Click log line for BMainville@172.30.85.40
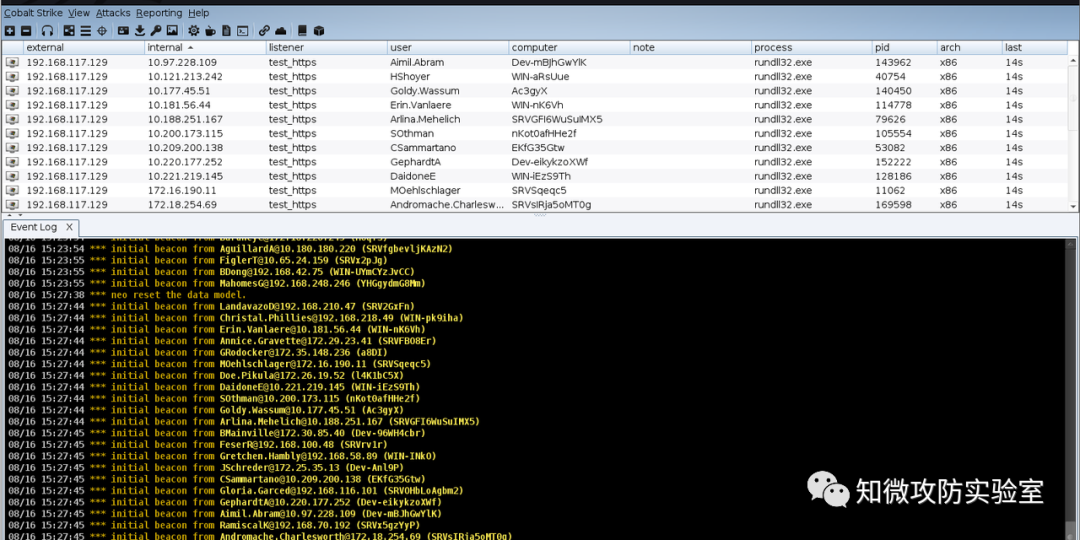This screenshot has width=1080, height=540. point(216,433)
